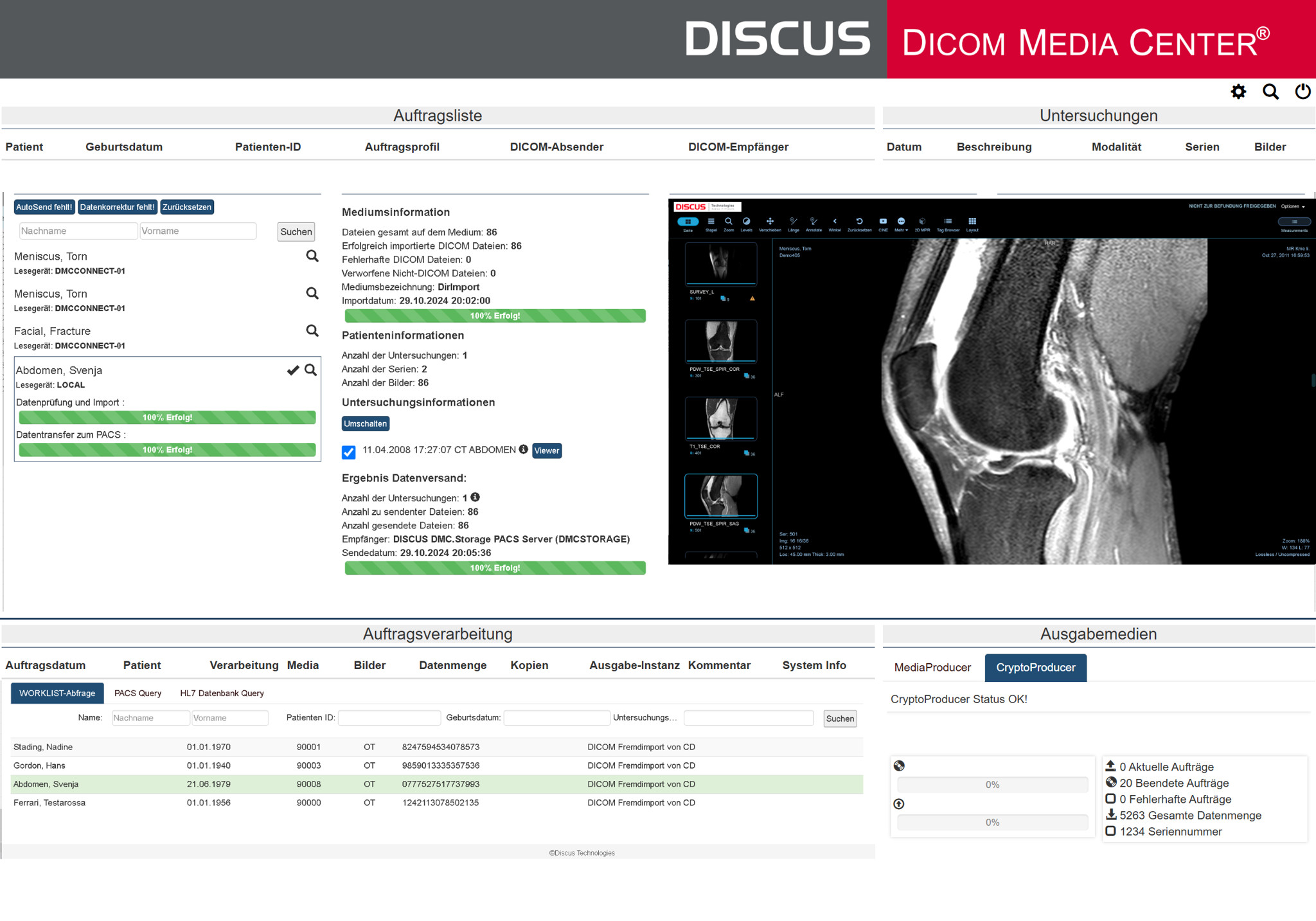Expand the Mehr dropdown in viewer
This screenshot has height=921, width=1316.
point(902,224)
